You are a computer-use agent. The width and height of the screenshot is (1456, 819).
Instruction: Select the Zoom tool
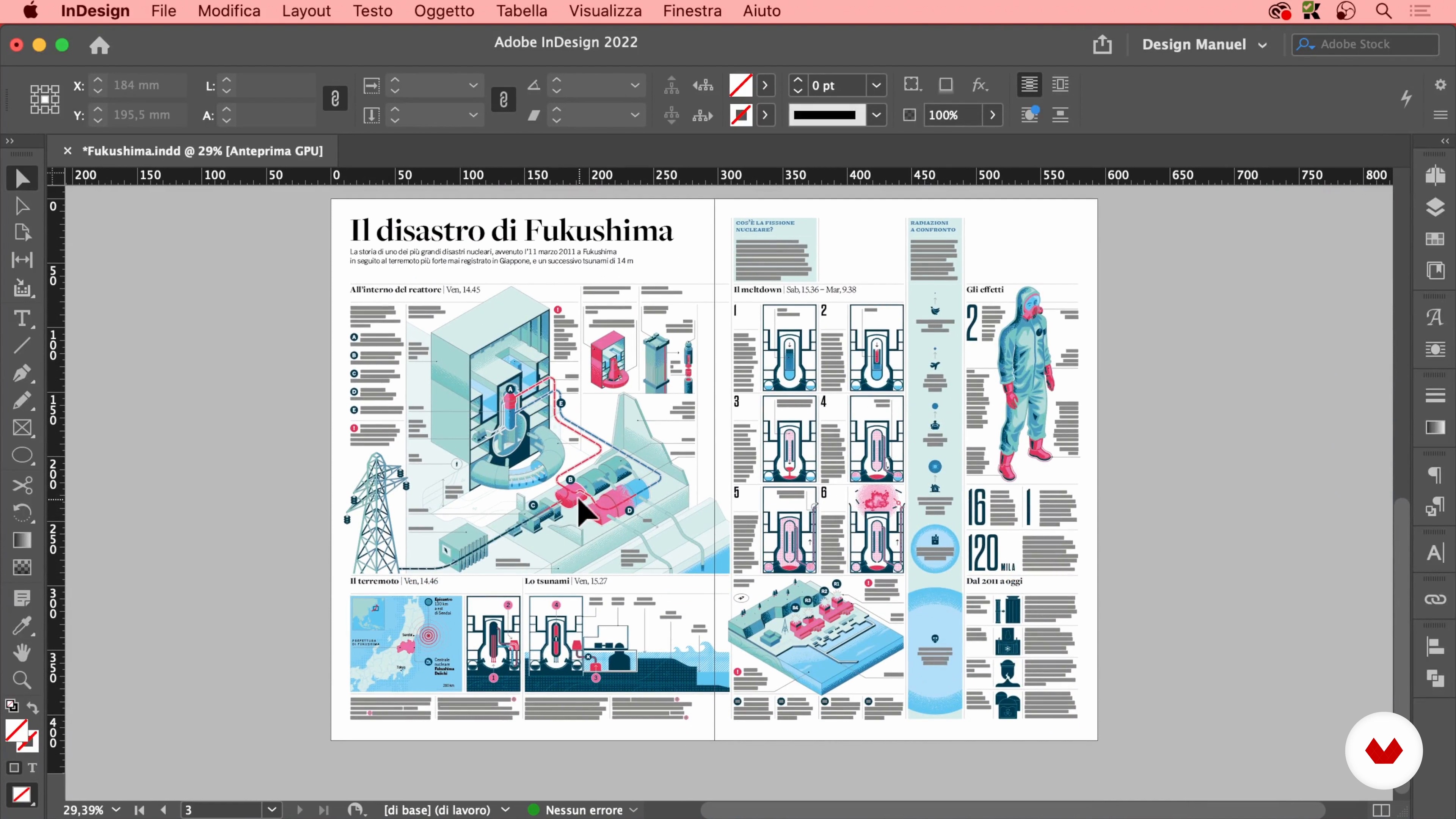pyautogui.click(x=22, y=680)
